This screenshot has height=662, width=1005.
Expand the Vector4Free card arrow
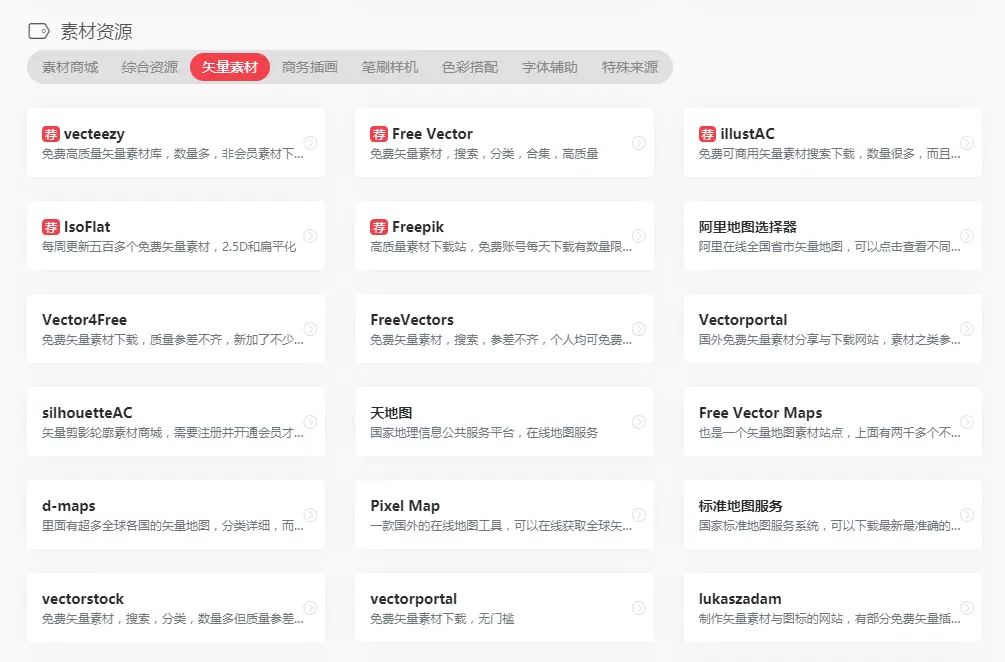click(x=313, y=327)
